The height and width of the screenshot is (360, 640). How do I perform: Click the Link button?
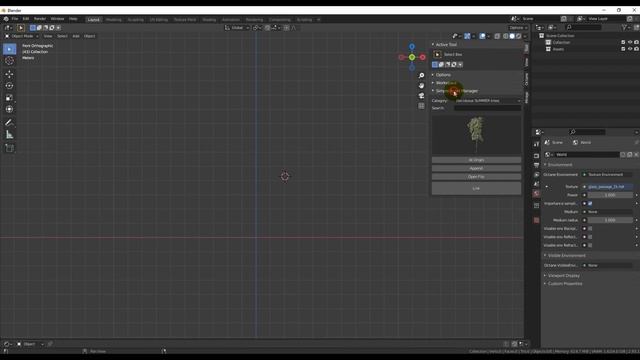point(476,188)
